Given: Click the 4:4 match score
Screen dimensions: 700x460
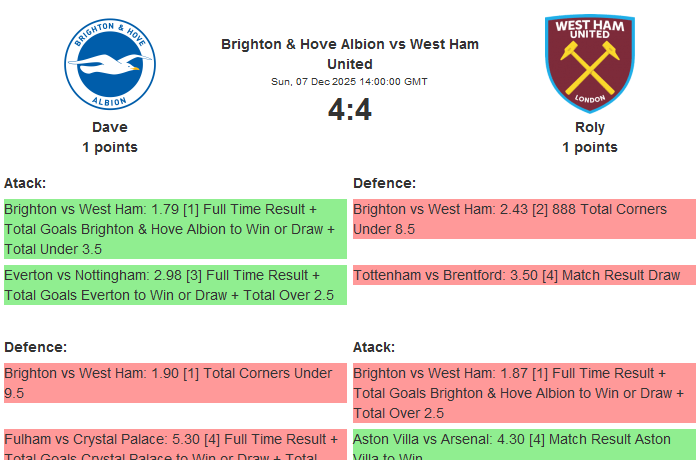Looking at the screenshot, I should pyautogui.click(x=350, y=110).
